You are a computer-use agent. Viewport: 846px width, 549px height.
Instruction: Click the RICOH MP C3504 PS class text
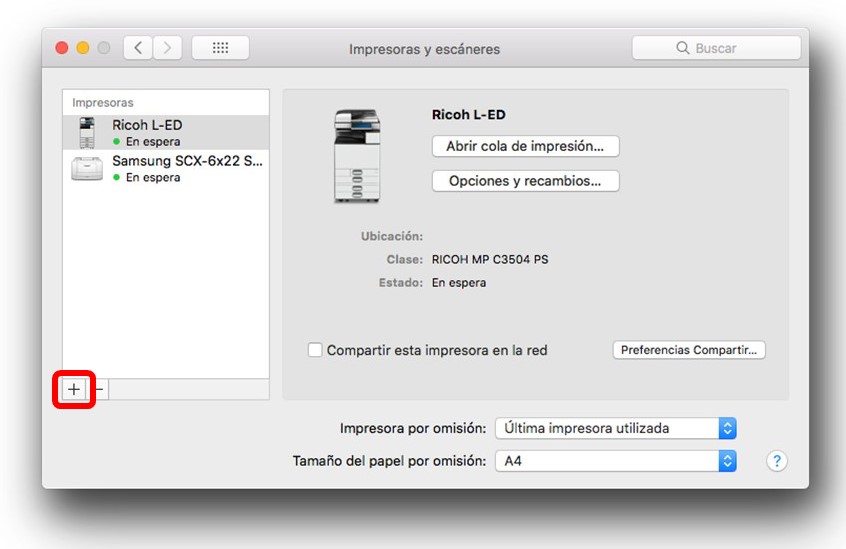tap(490, 259)
